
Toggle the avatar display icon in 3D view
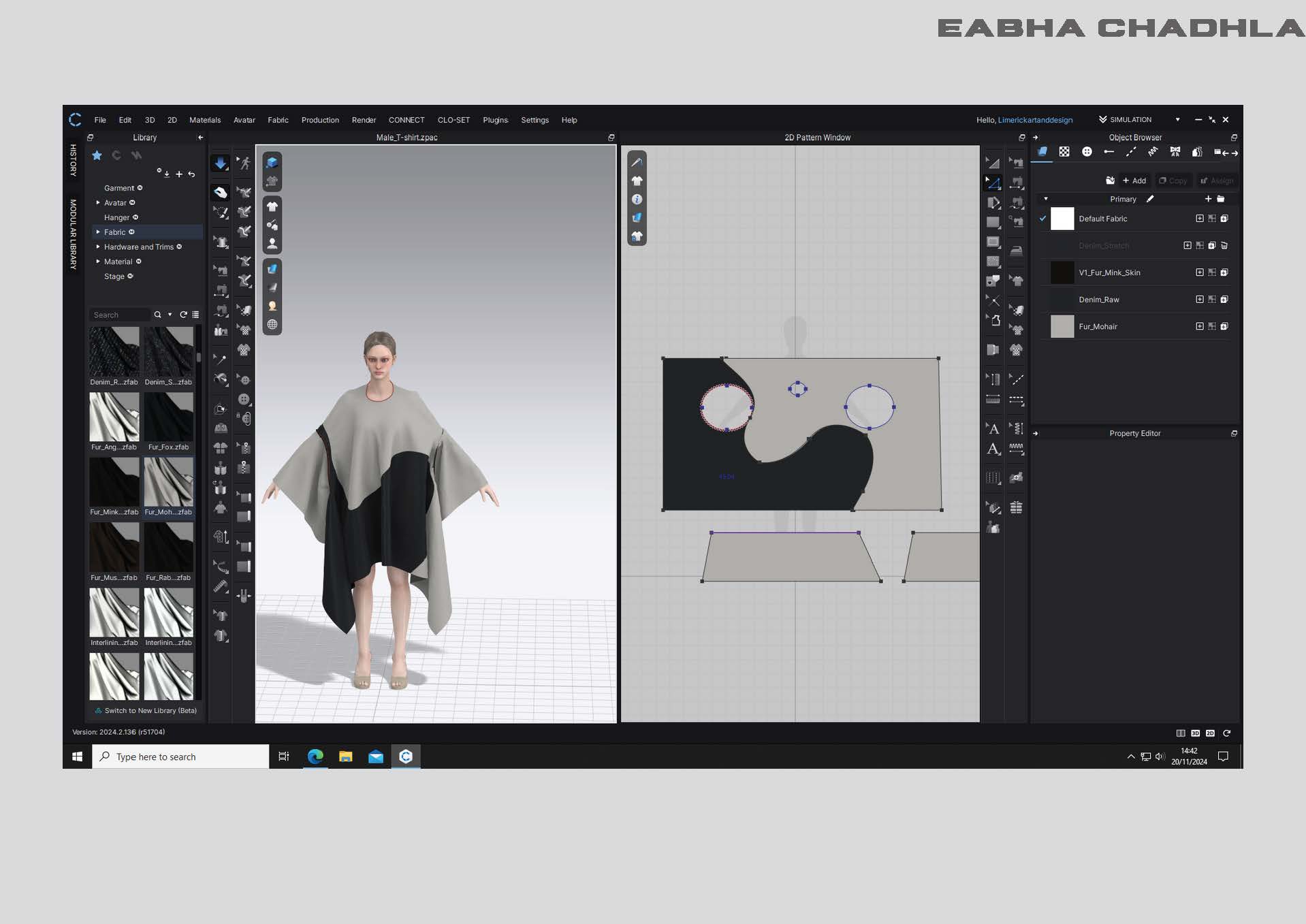click(272, 243)
